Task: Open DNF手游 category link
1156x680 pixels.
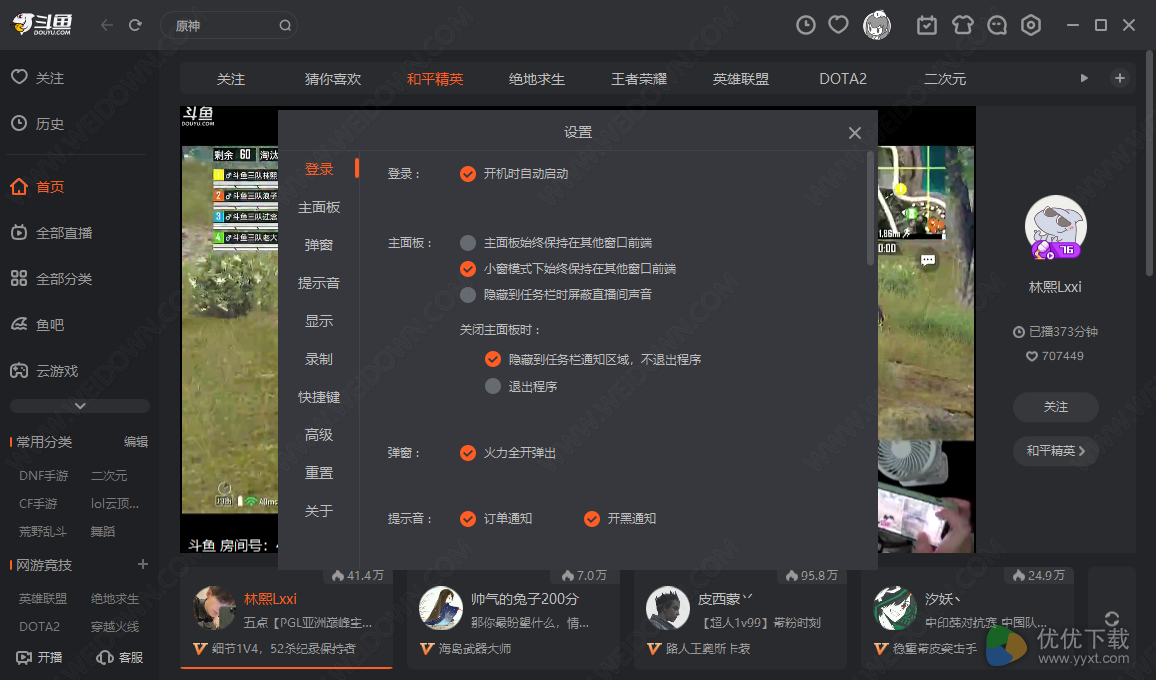Action: (43, 476)
